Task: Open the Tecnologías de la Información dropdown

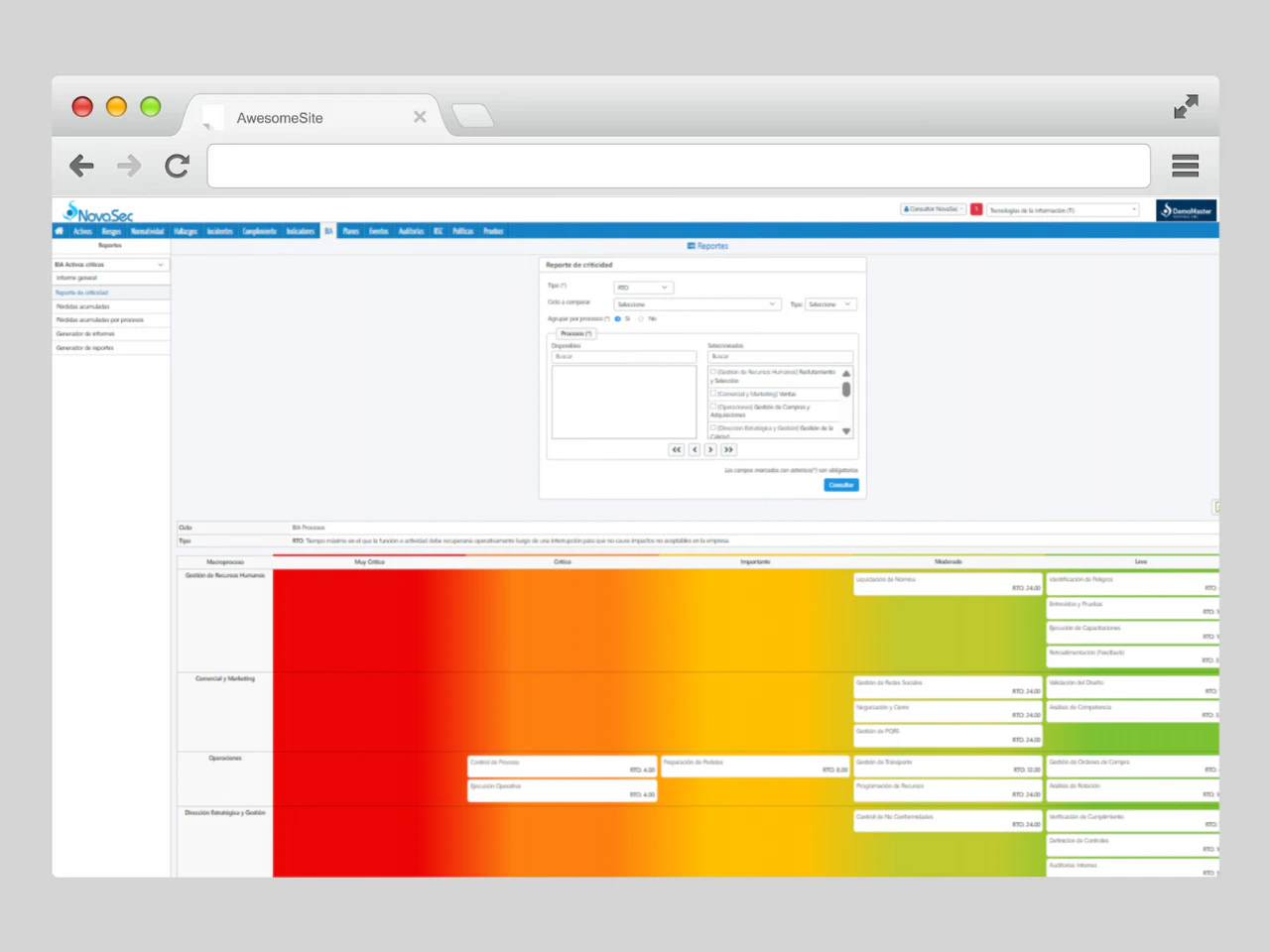Action: point(1063,210)
